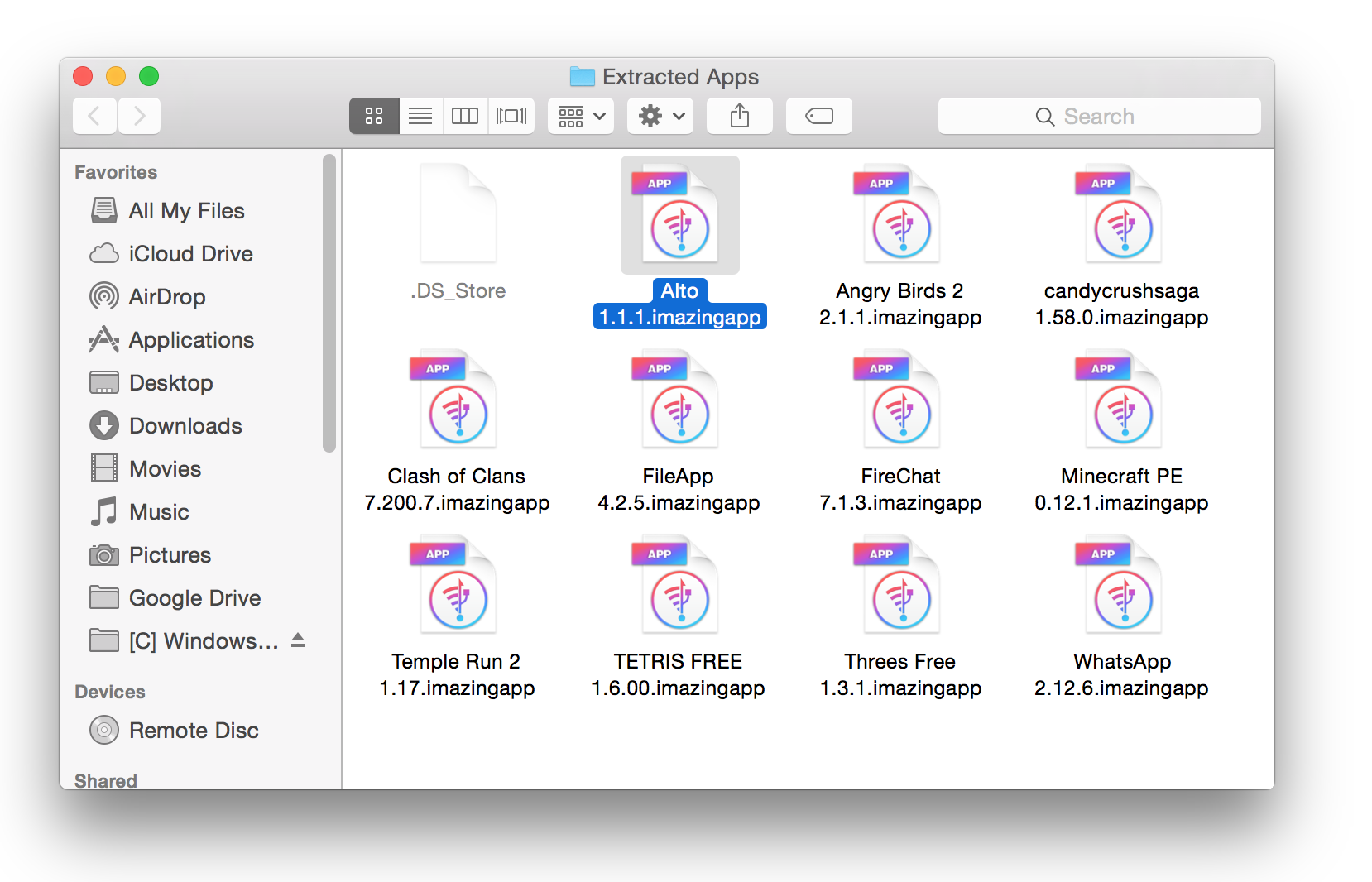This screenshot has width=1372, height=882.
Task: Click the Minecraft PE file name label
Action: (x=1122, y=489)
